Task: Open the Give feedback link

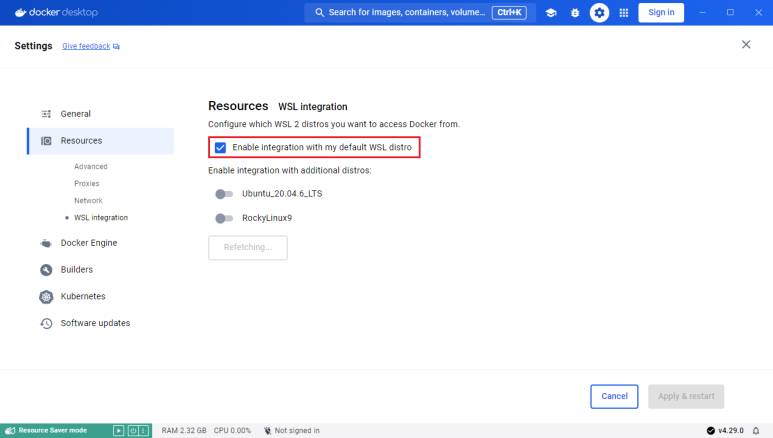Action: click(x=86, y=46)
